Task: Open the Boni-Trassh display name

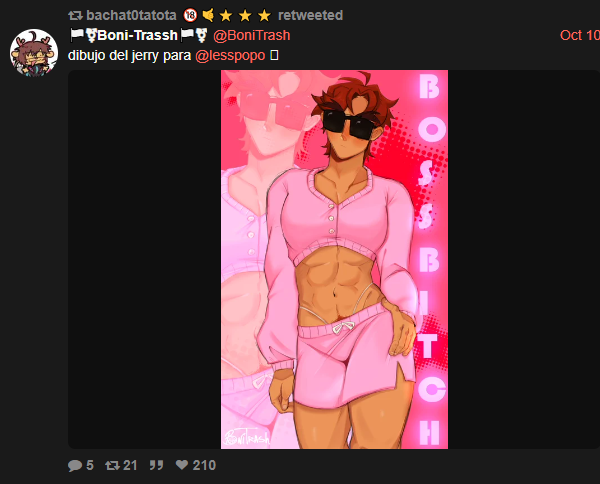Action: click(x=137, y=35)
